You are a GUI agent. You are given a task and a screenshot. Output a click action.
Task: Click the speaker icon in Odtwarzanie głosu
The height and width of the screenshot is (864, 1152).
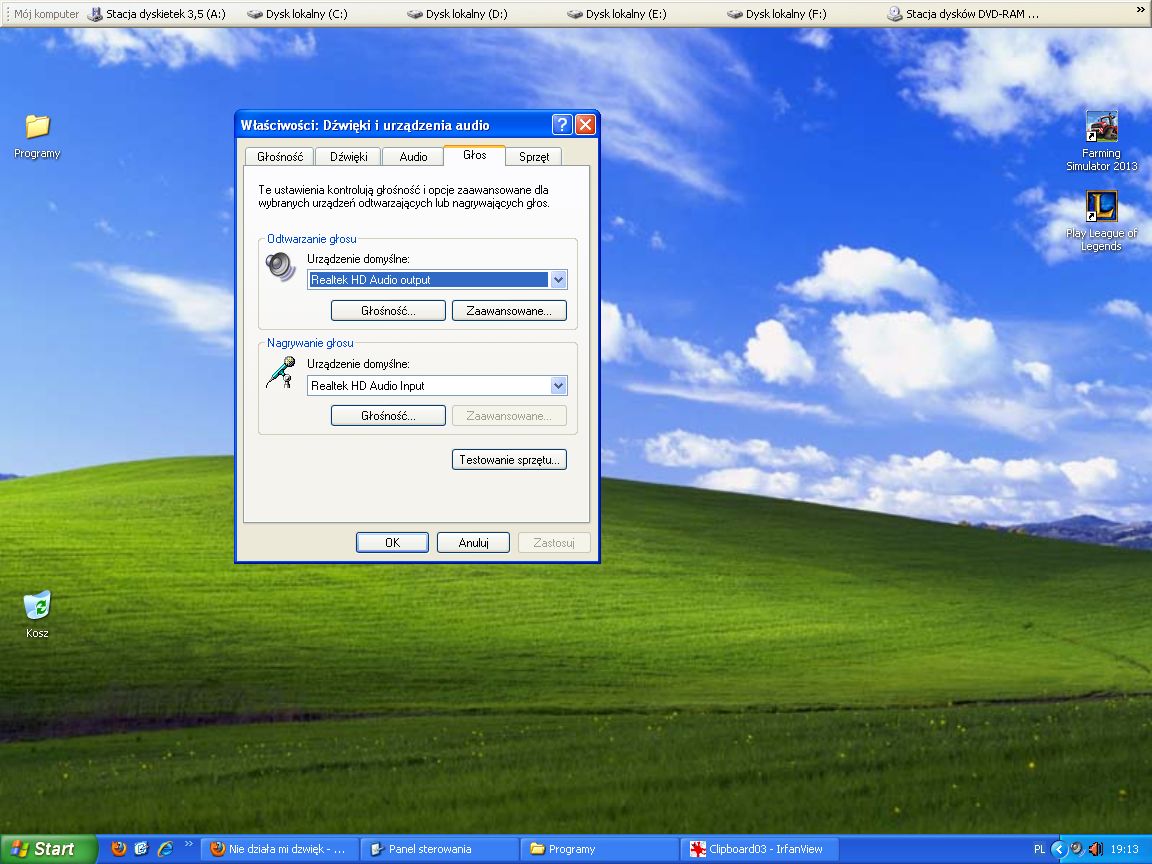point(281,266)
